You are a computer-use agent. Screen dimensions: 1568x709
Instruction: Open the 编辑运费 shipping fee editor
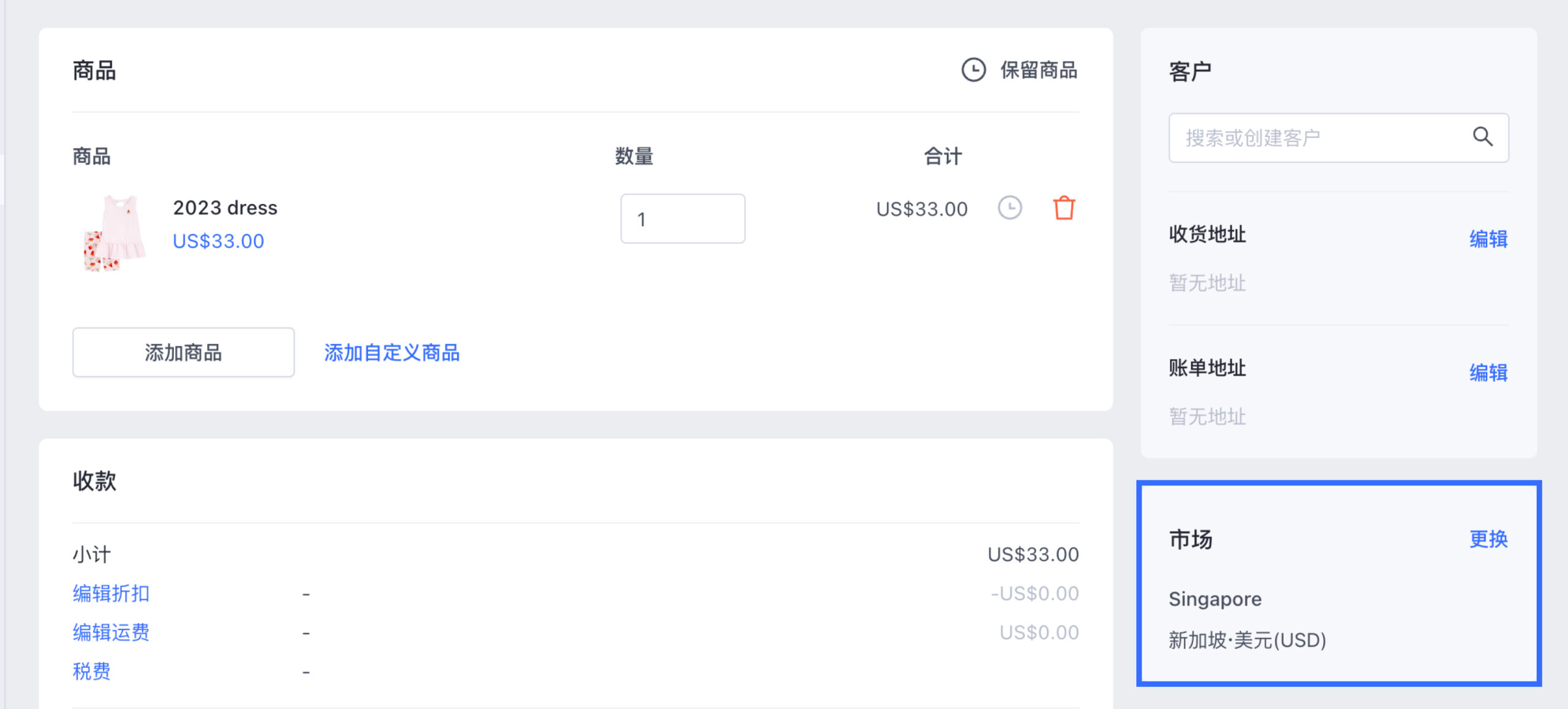tap(111, 632)
